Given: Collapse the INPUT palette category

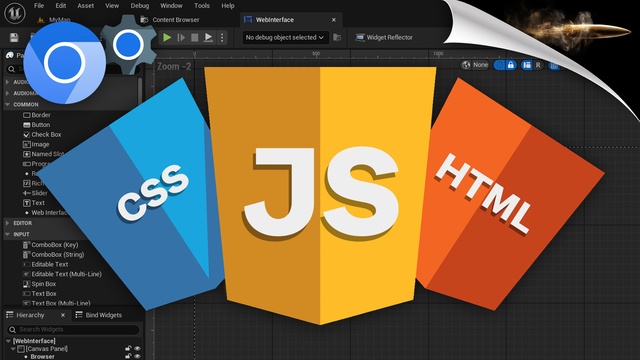Looking at the screenshot, I should 8,234.
